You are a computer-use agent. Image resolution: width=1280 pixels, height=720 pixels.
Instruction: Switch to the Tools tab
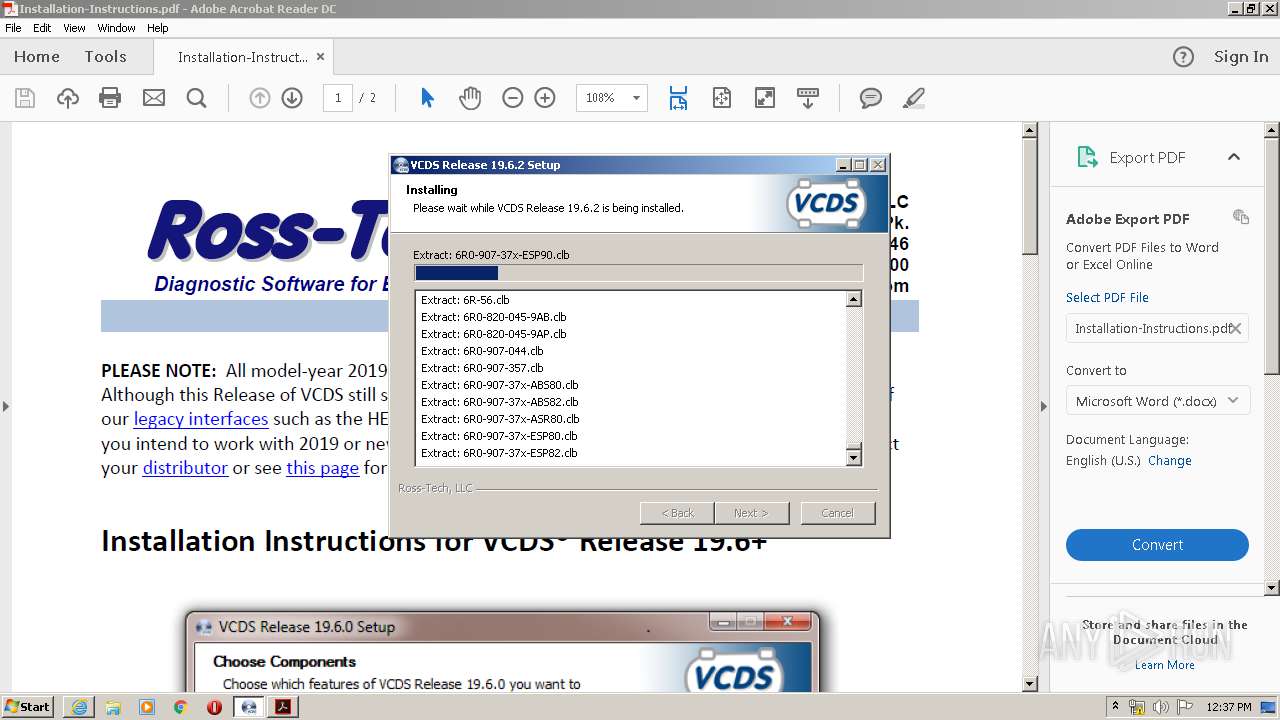(105, 57)
